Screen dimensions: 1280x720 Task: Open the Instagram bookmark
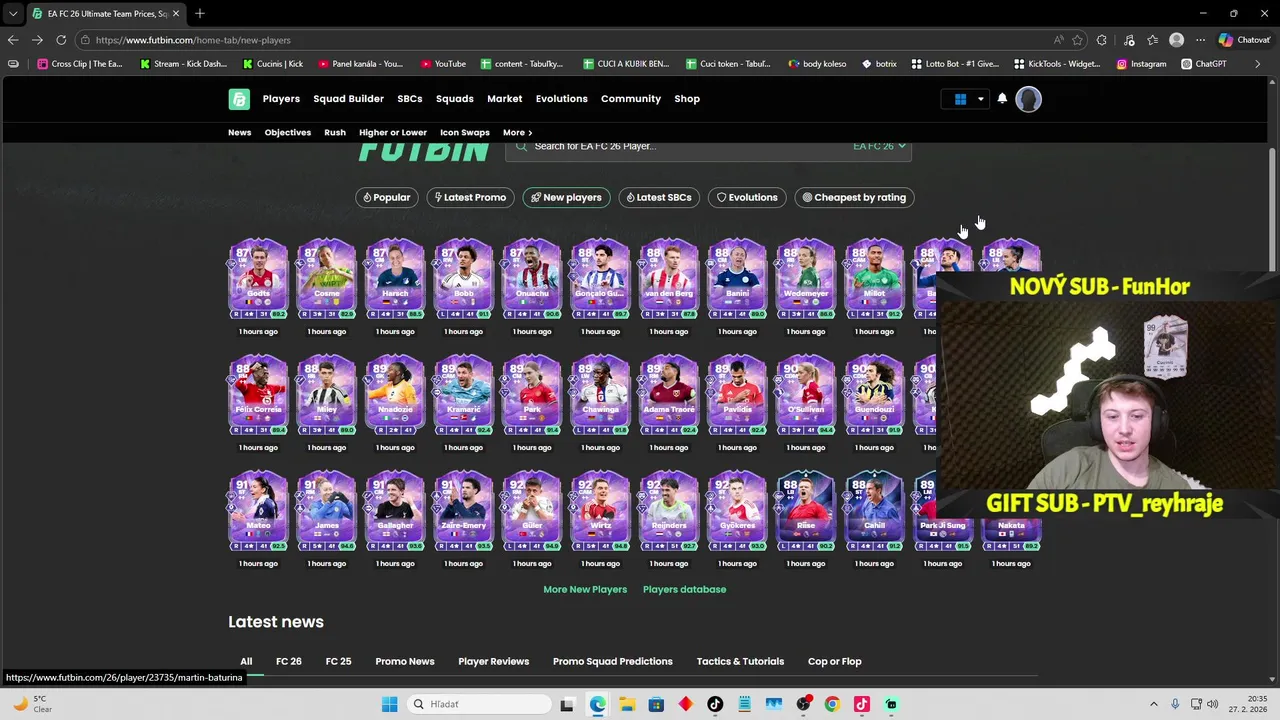[x=1141, y=64]
